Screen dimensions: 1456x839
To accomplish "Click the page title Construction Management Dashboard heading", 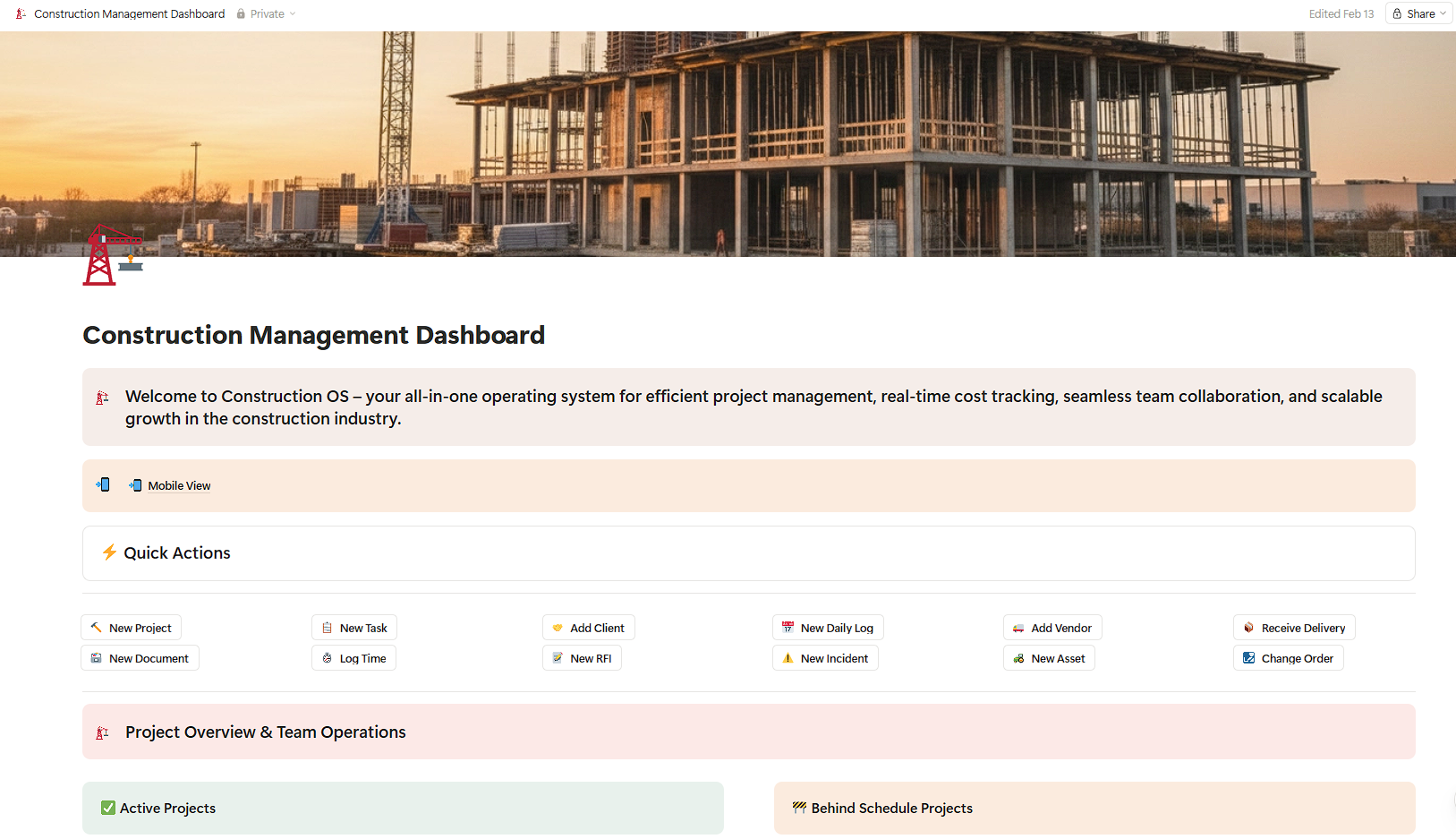I will [314, 335].
